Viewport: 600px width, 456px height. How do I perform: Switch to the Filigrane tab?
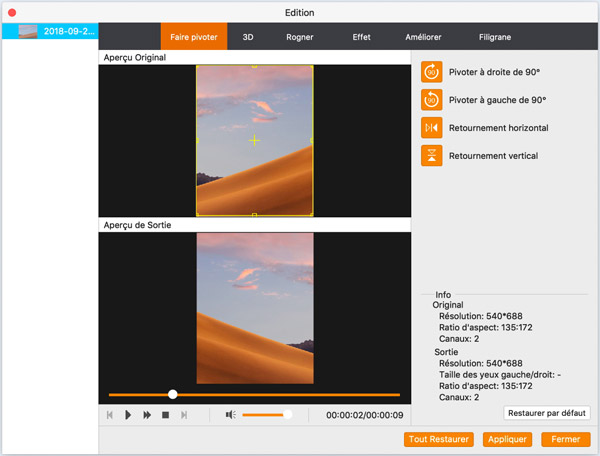tap(495, 37)
